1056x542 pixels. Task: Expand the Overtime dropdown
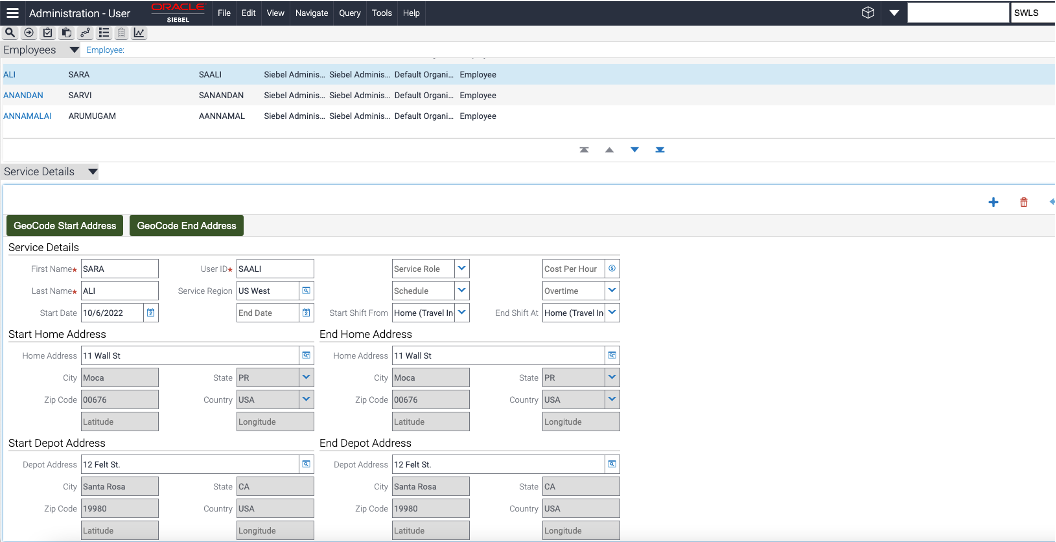point(612,291)
